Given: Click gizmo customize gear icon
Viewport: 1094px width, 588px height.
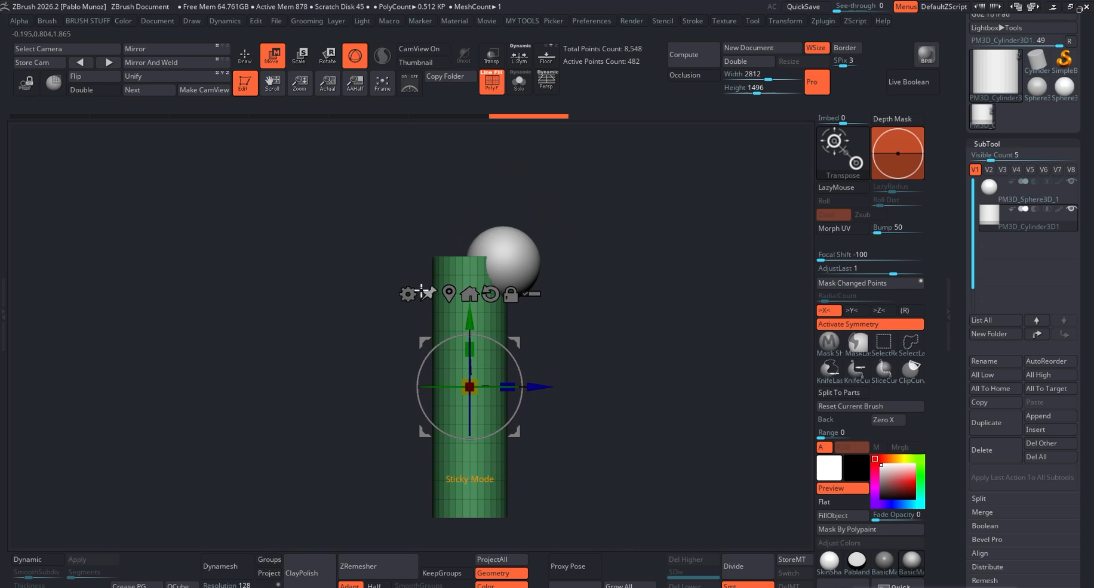Looking at the screenshot, I should click(x=407, y=294).
